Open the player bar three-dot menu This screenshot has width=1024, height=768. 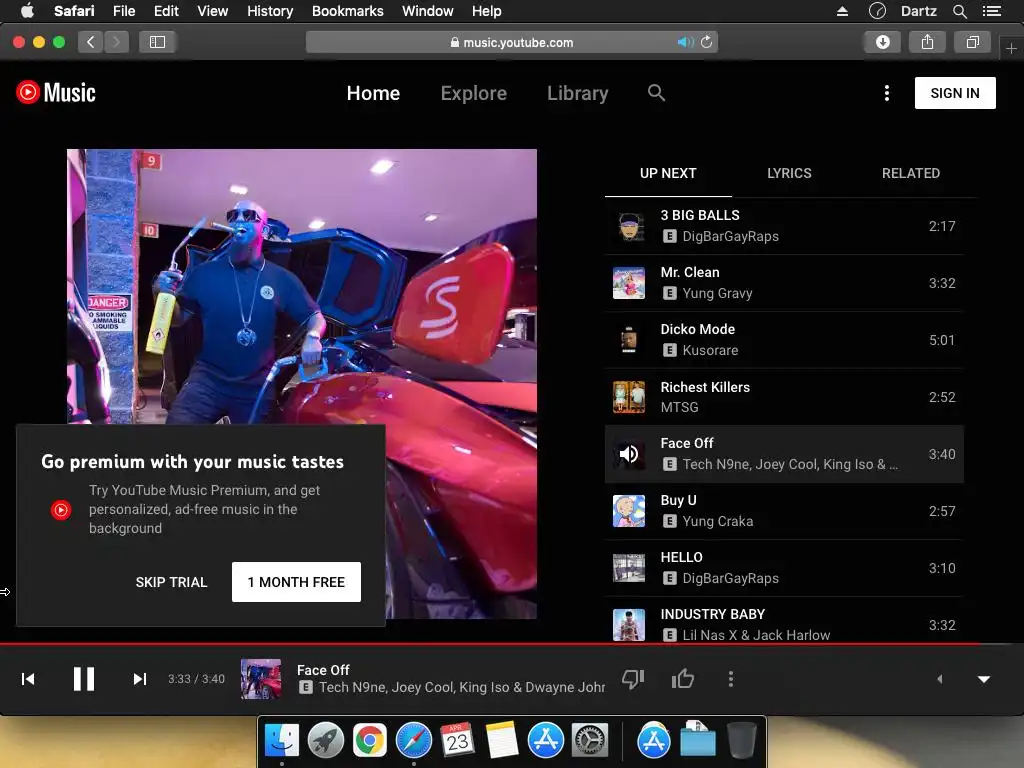coord(731,679)
